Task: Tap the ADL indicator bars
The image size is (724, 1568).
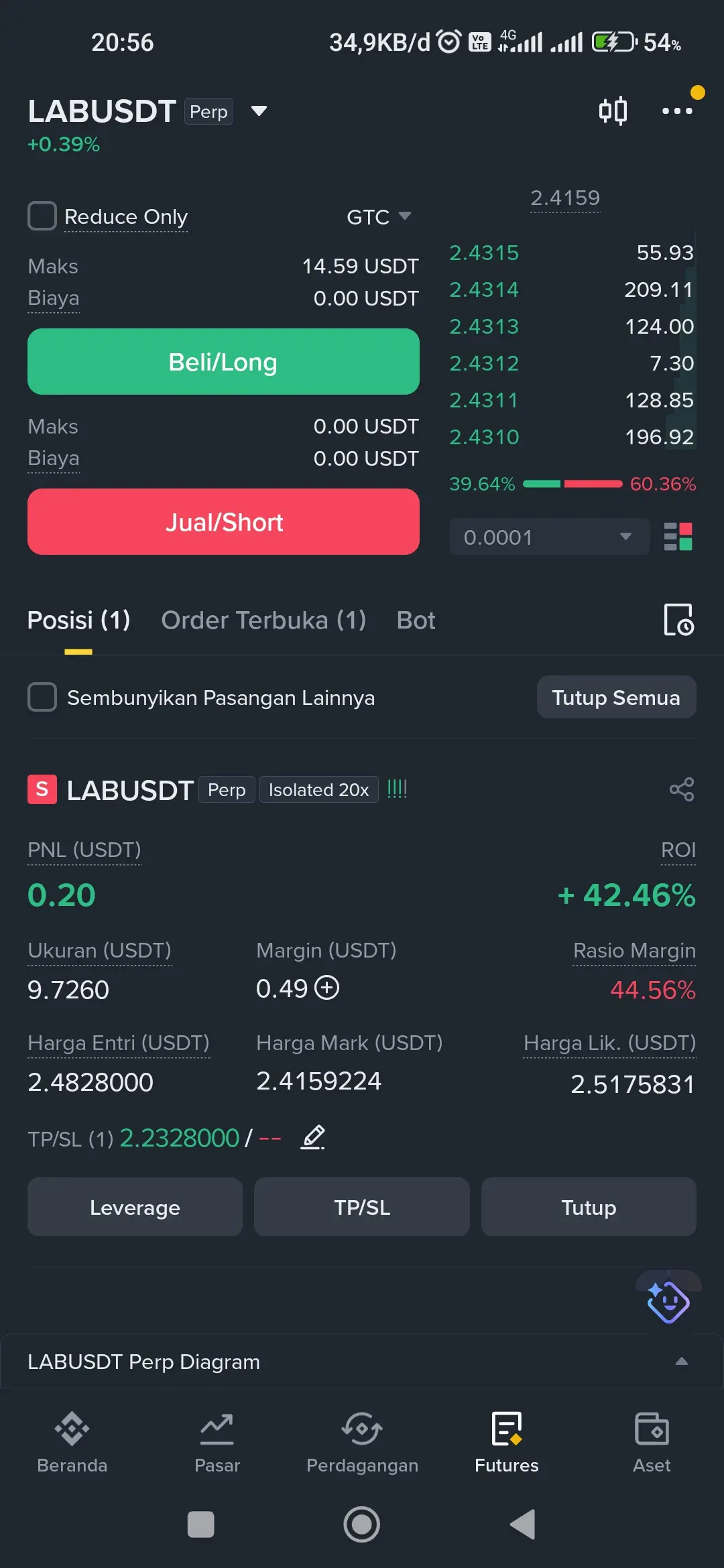Action: (398, 789)
